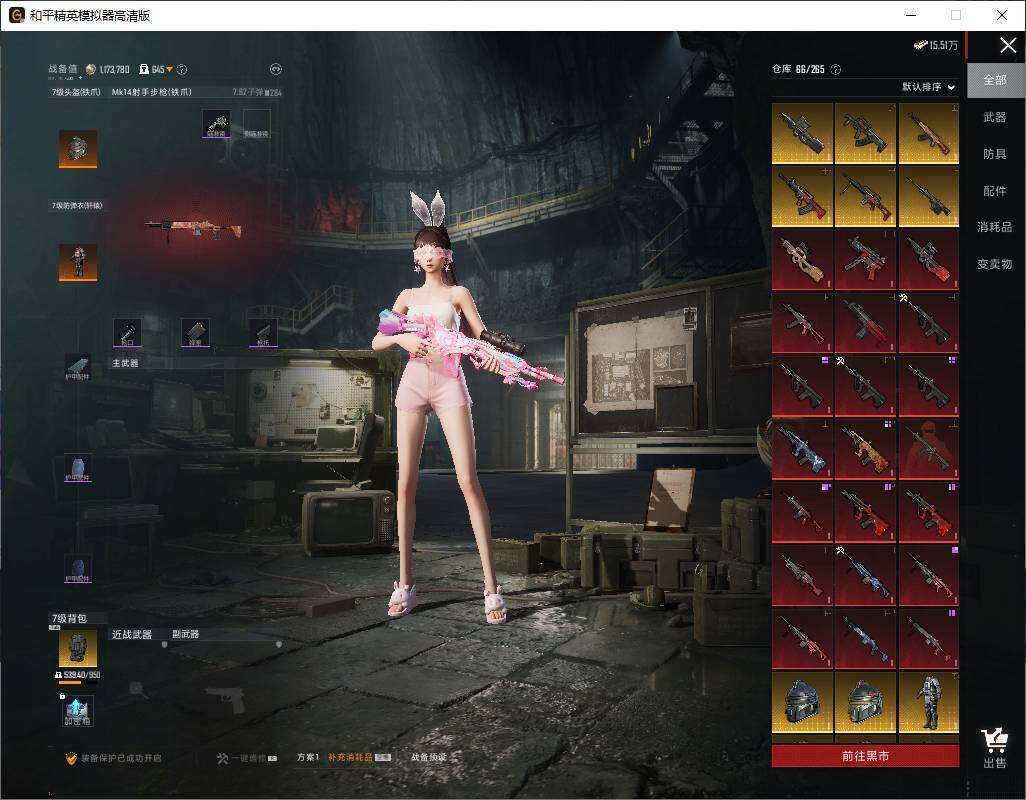Click the 装备保护已成功开启 status text
The image size is (1026, 800).
[x=121, y=758]
